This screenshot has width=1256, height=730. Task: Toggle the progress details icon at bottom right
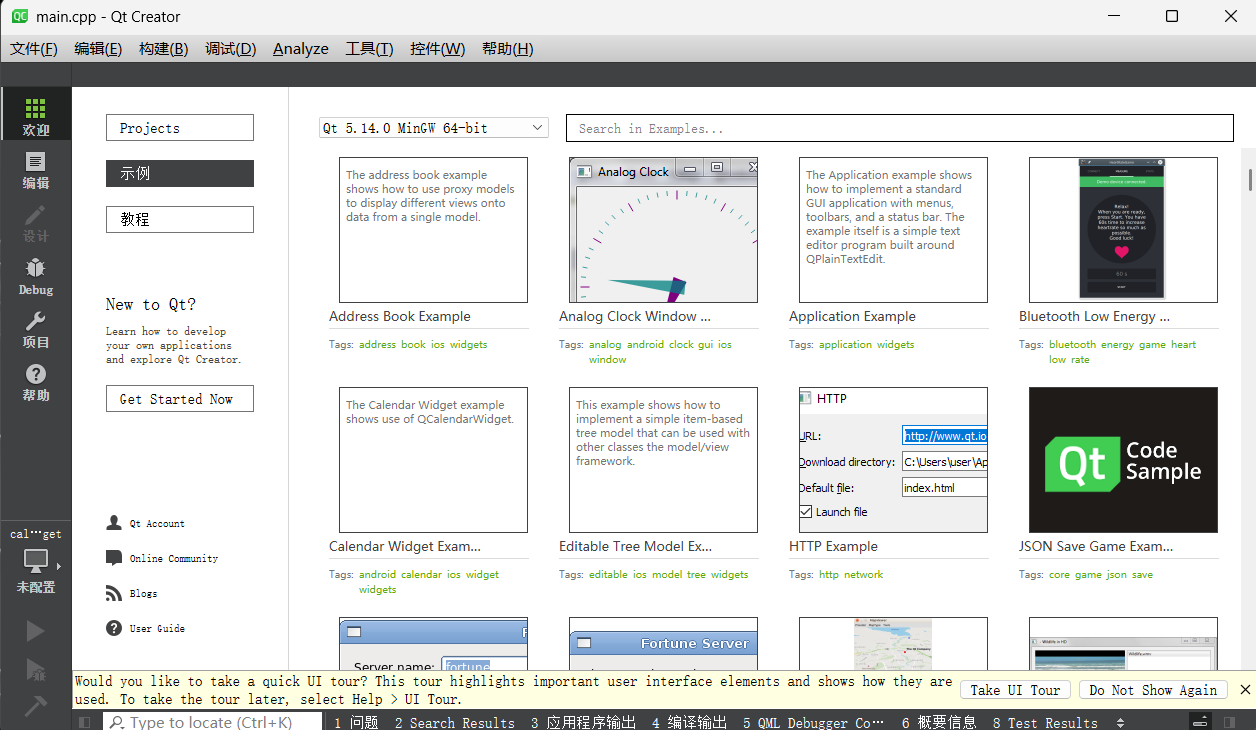[1202, 721]
